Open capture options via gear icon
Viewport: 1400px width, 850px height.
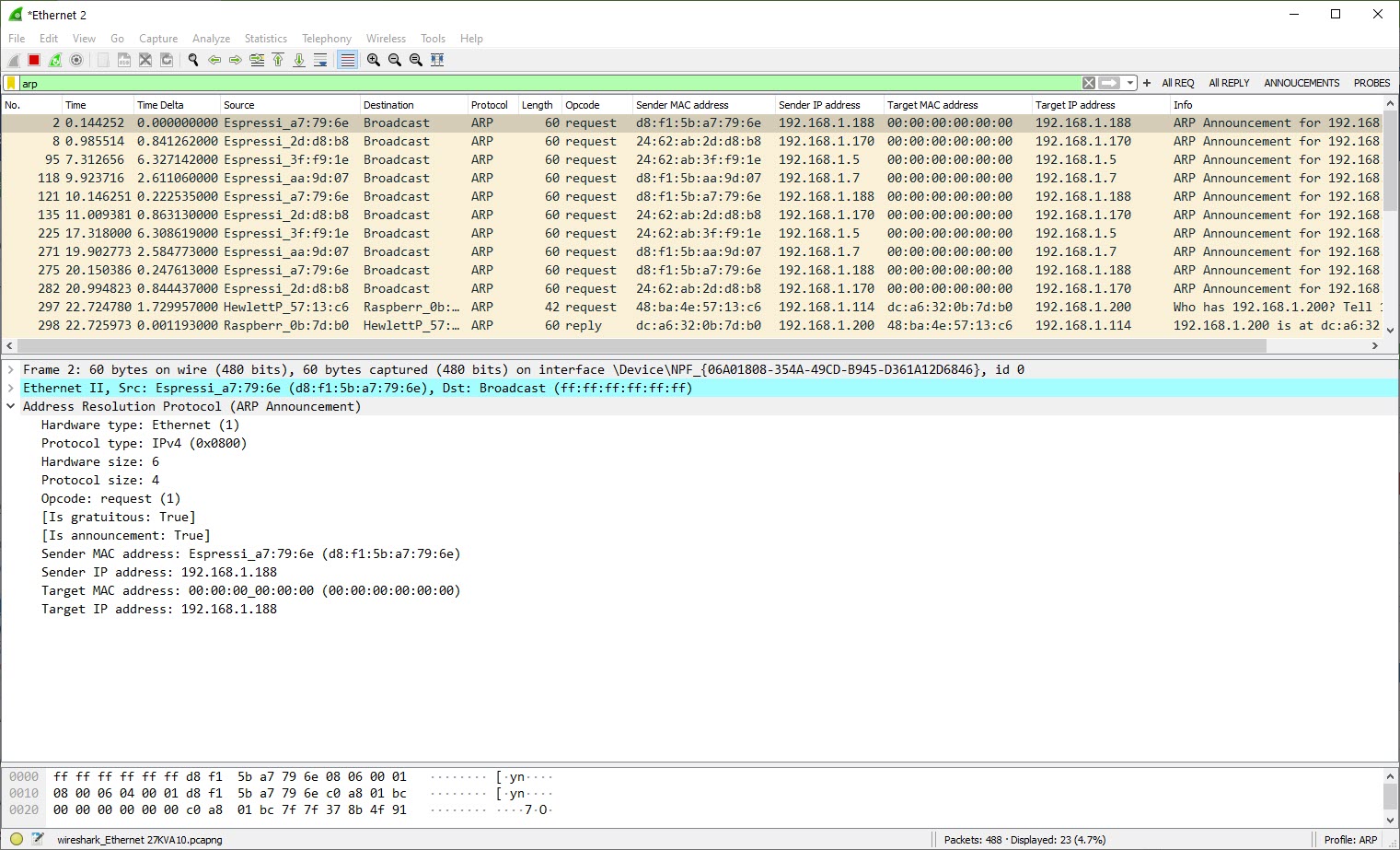click(x=76, y=60)
